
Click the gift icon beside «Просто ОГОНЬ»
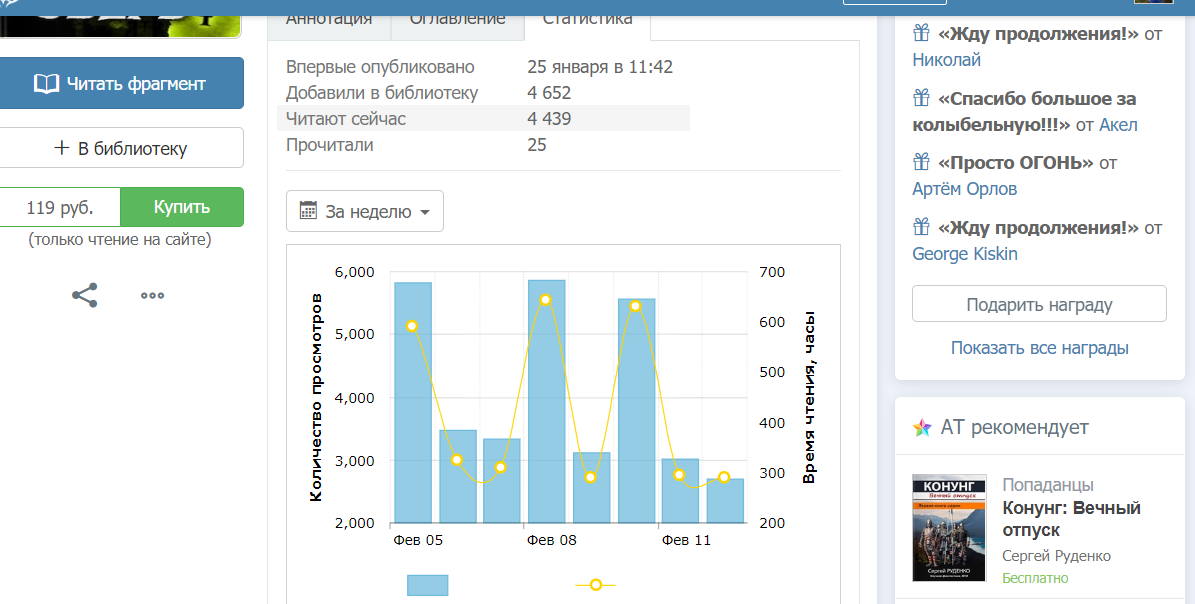pos(922,162)
